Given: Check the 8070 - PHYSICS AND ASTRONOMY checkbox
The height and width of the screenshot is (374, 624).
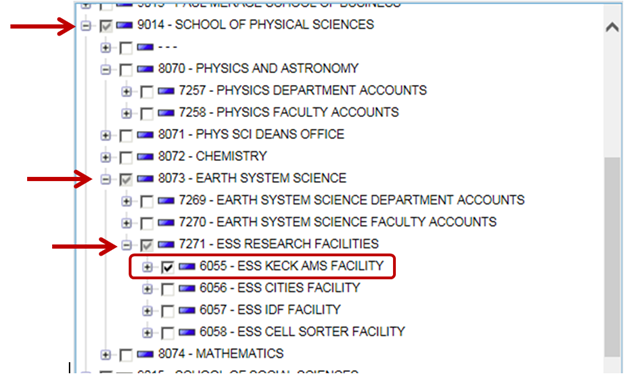Looking at the screenshot, I should pos(126,70).
